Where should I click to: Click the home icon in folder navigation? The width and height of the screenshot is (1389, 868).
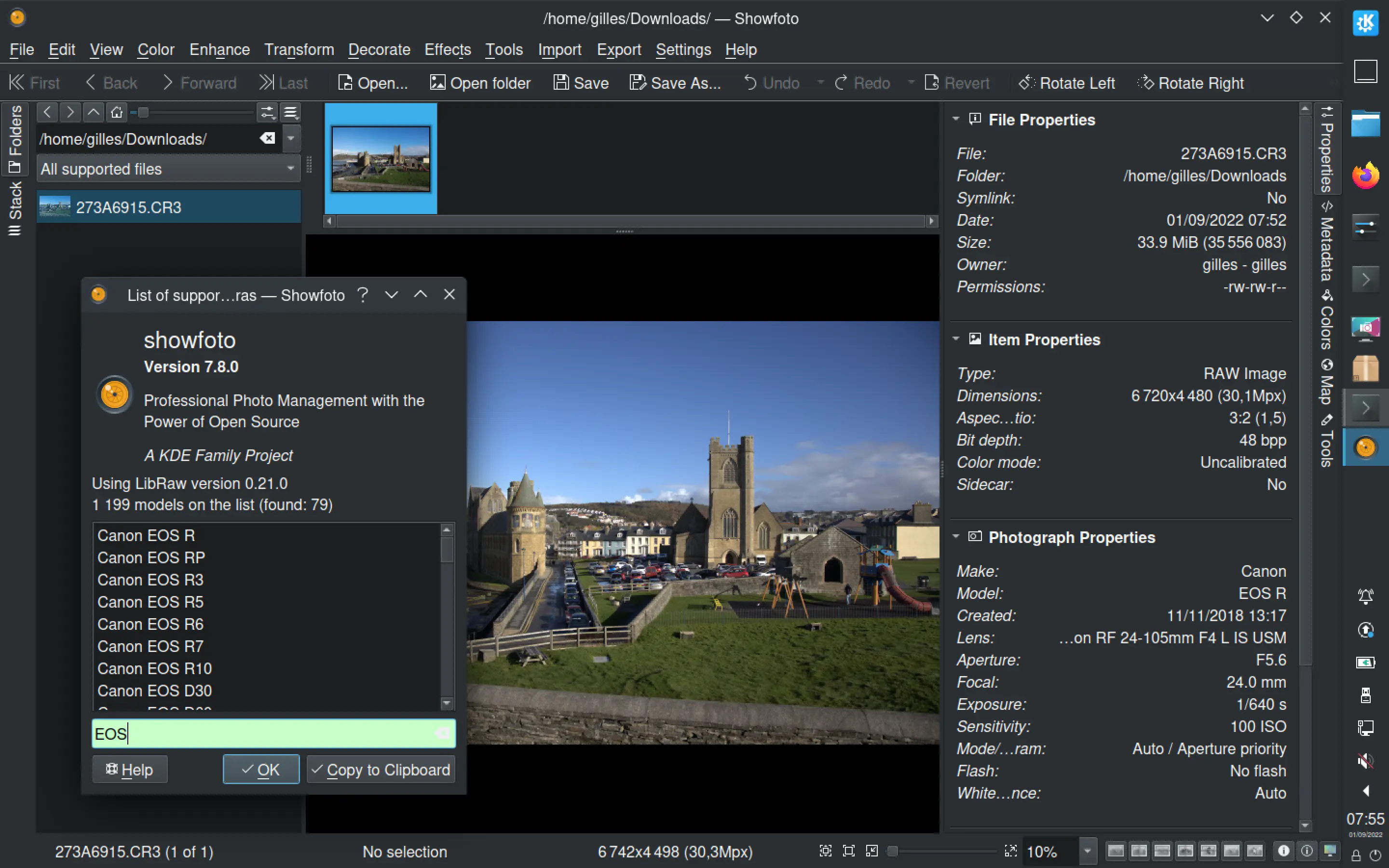116,112
